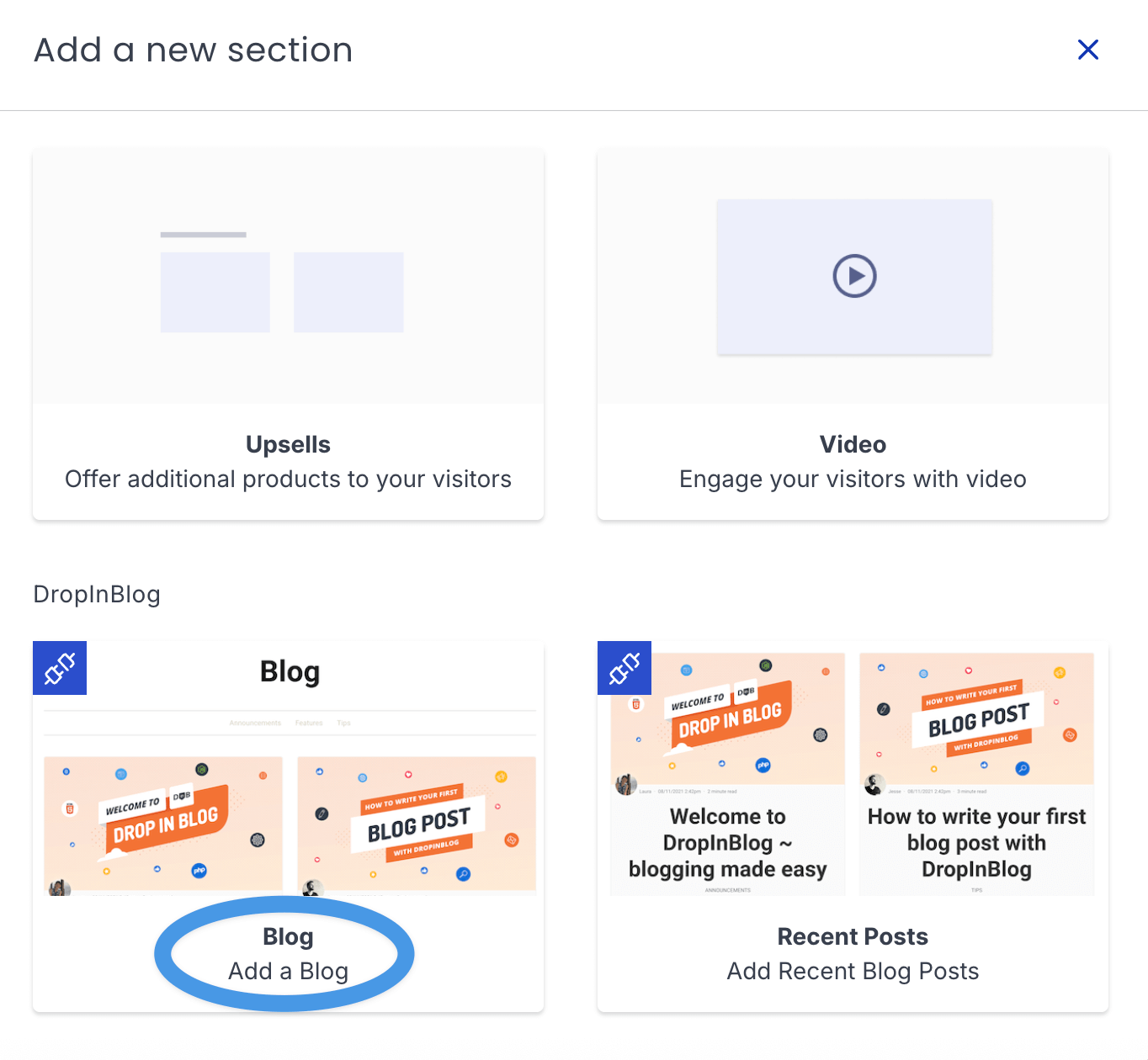
Task: Click the Blog Post thumbnail in Blog card
Action: (417, 824)
